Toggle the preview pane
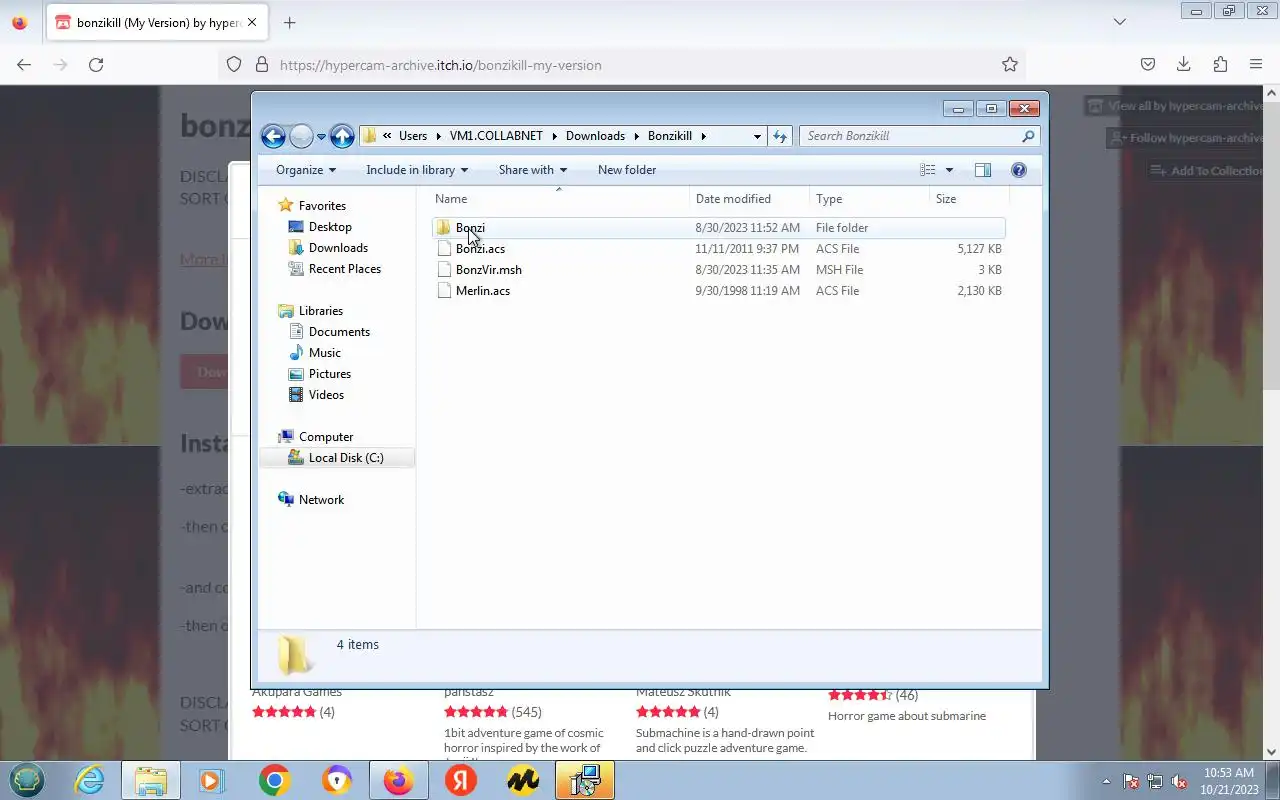The height and width of the screenshot is (800, 1280). point(983,170)
